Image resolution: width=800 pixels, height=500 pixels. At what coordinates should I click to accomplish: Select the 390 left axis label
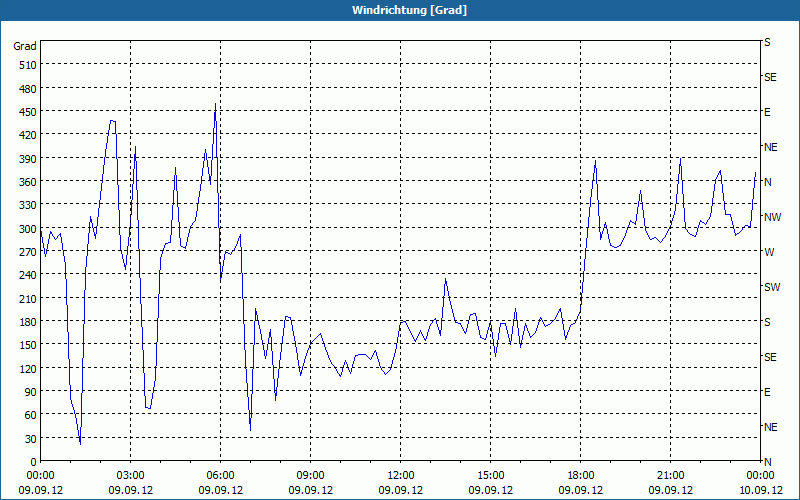click(28, 159)
